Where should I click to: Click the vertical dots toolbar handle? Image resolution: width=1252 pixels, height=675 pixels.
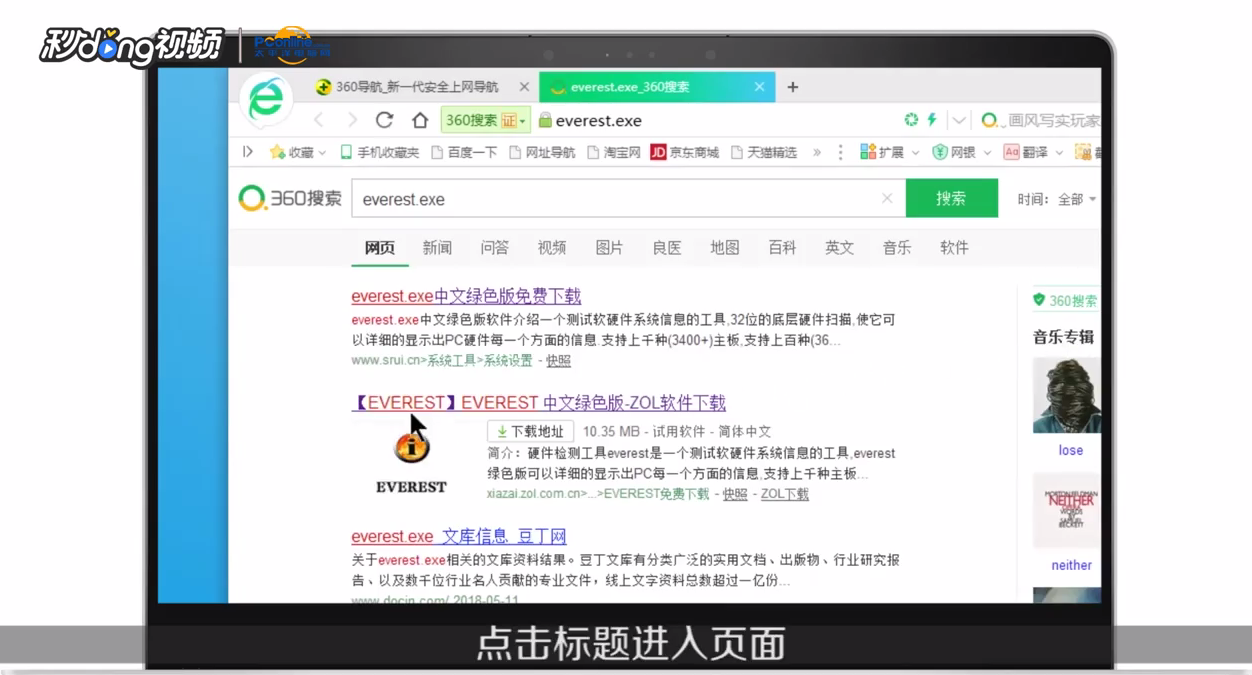[x=840, y=152]
